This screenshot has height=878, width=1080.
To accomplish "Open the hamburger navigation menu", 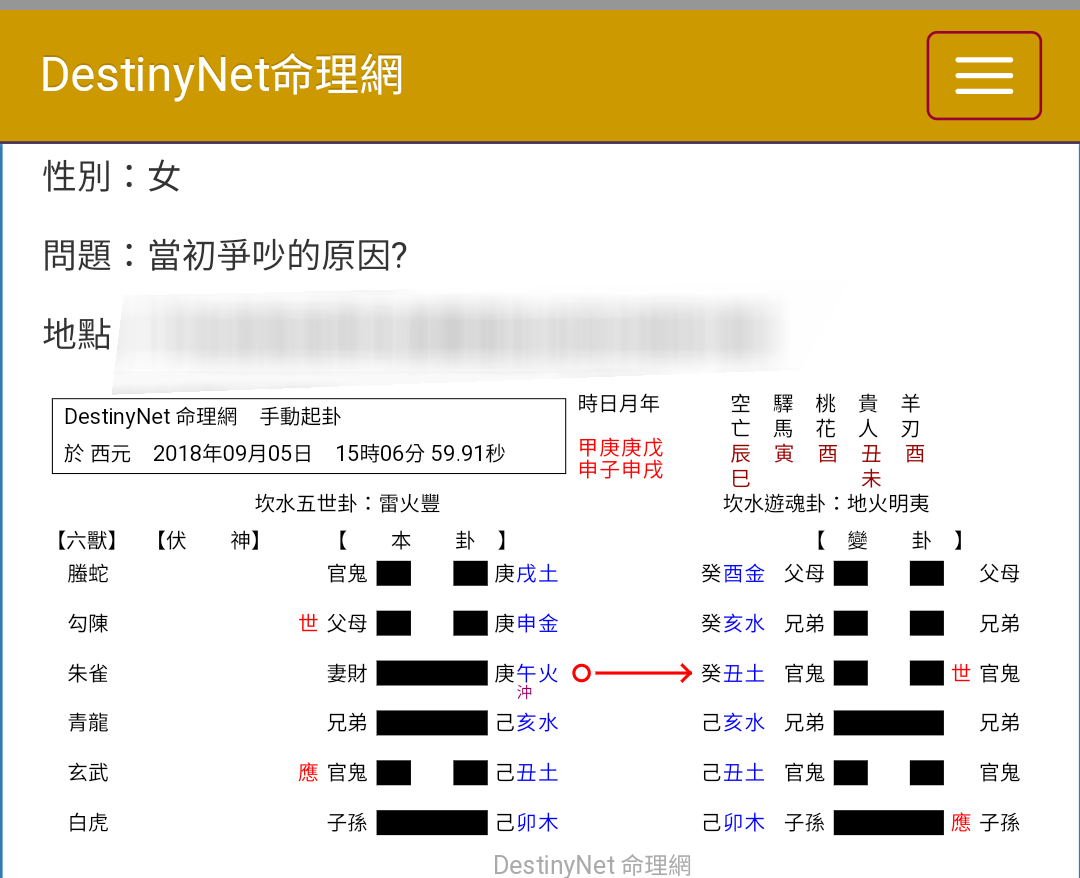I will pos(984,75).
